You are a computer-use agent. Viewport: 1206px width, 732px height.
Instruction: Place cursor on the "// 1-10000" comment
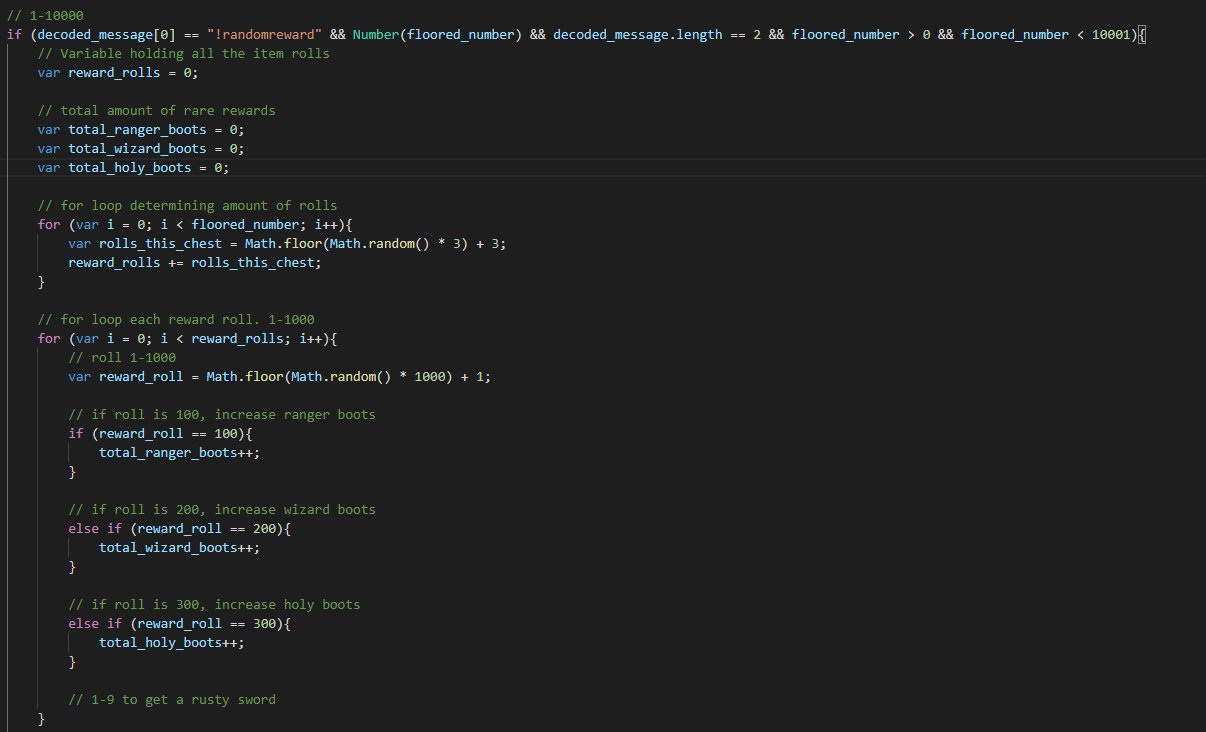tap(45, 16)
